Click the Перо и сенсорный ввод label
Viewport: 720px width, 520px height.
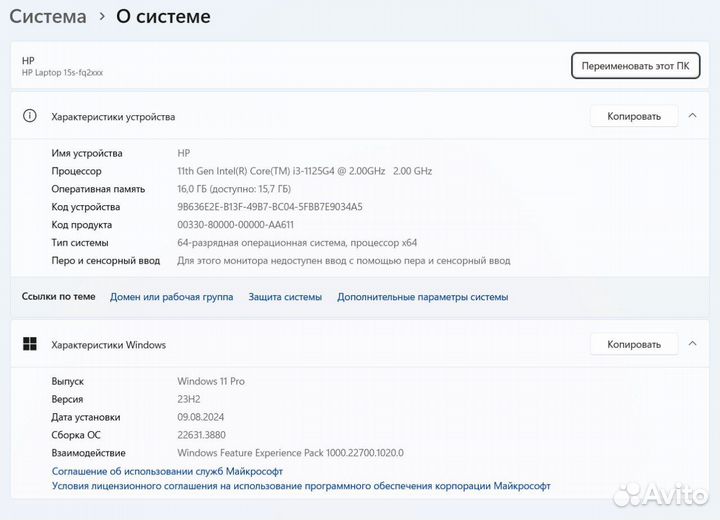(106, 260)
